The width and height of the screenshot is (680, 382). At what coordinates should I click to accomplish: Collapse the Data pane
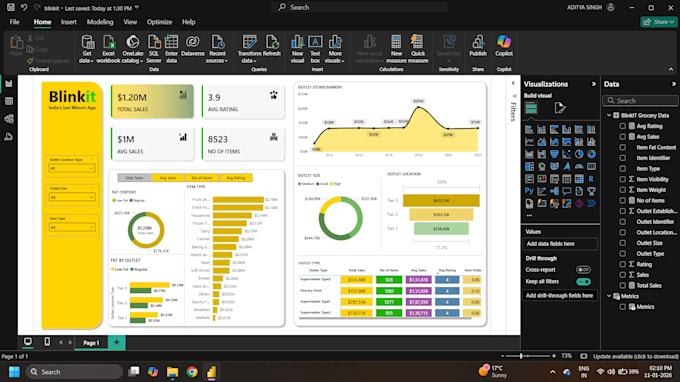pyautogui.click(x=673, y=84)
